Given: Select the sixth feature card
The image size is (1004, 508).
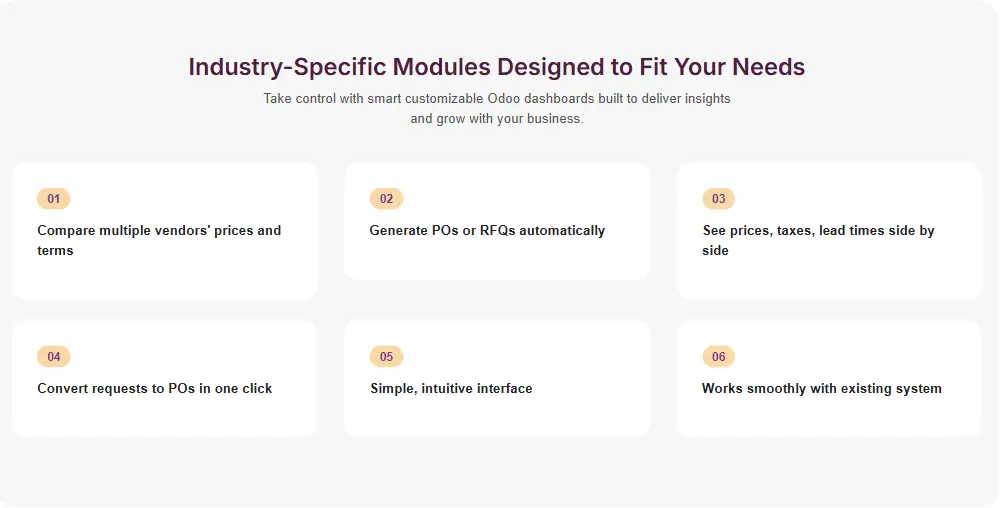Looking at the screenshot, I should click(829, 415).
